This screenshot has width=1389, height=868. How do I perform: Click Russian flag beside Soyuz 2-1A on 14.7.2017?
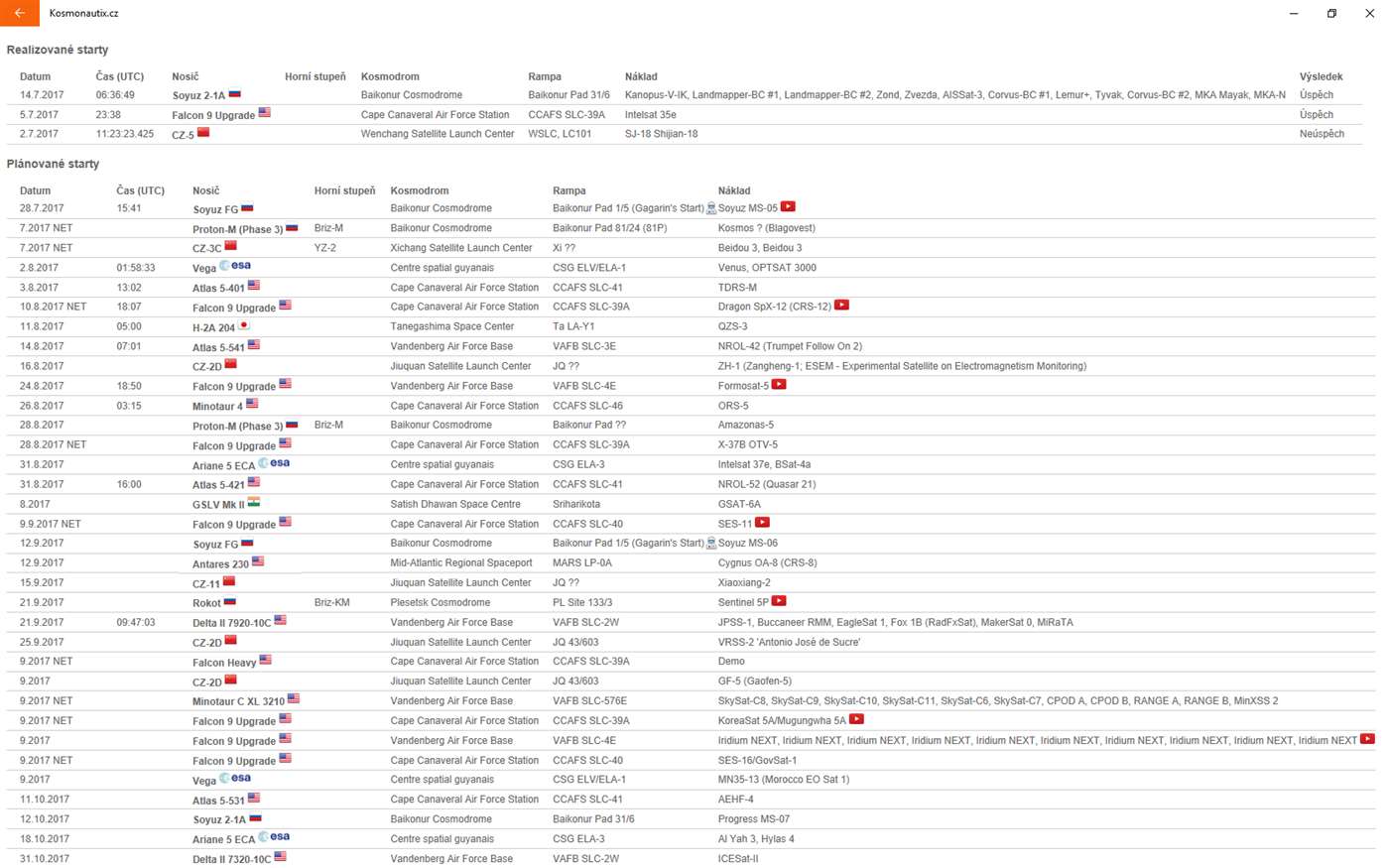click(x=235, y=93)
